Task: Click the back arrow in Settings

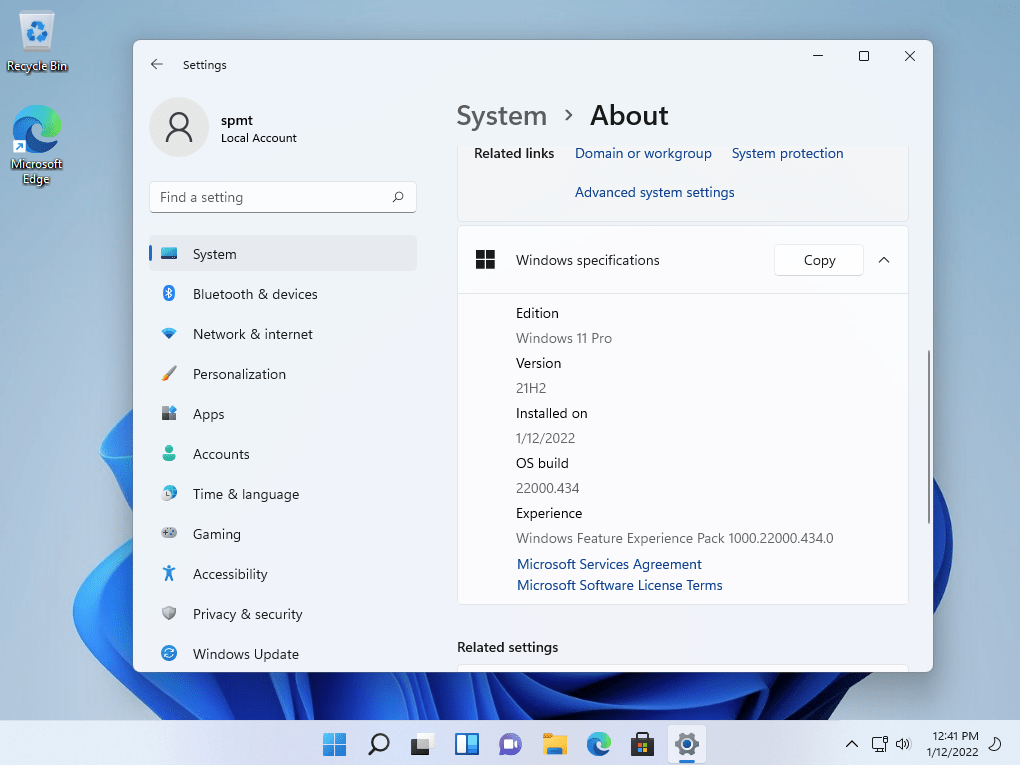Action: (x=157, y=64)
